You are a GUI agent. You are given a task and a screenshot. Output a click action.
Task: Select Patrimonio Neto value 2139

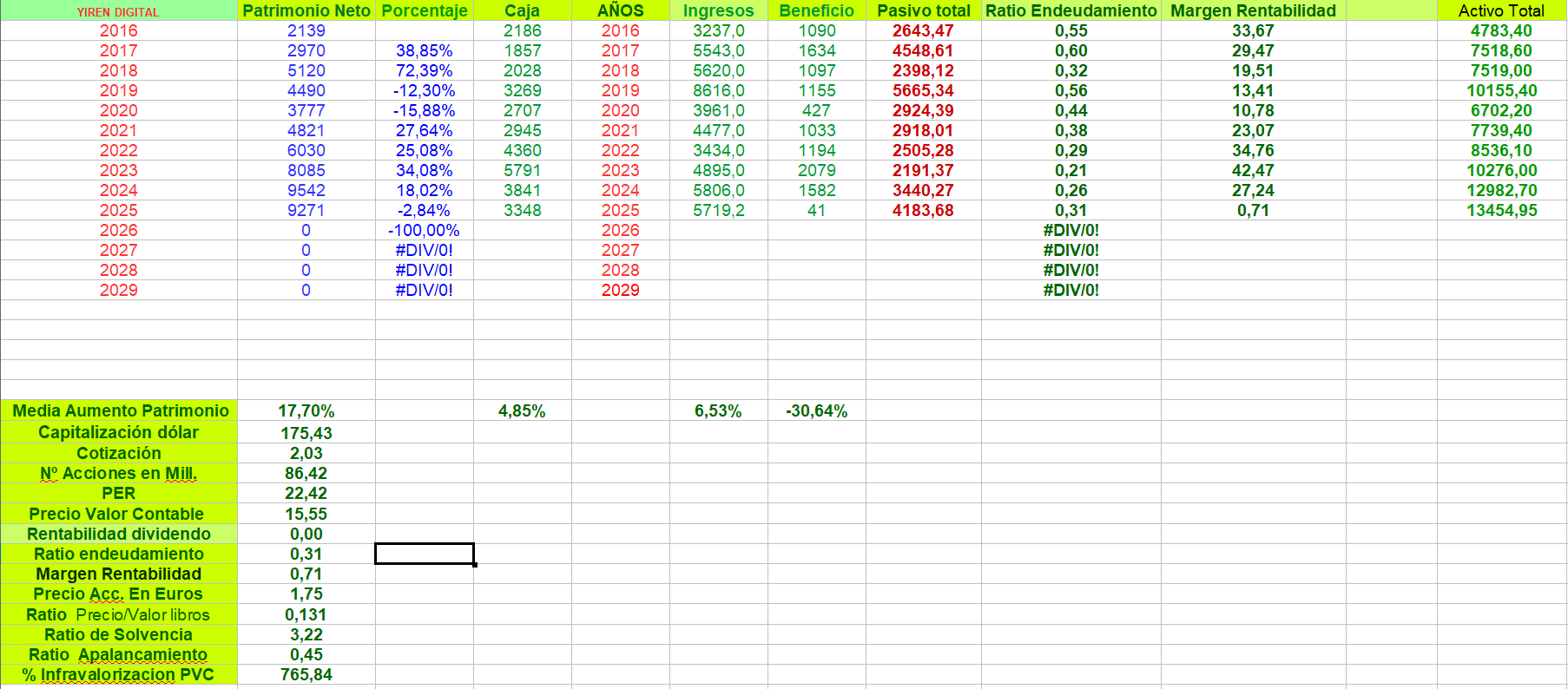tap(306, 31)
